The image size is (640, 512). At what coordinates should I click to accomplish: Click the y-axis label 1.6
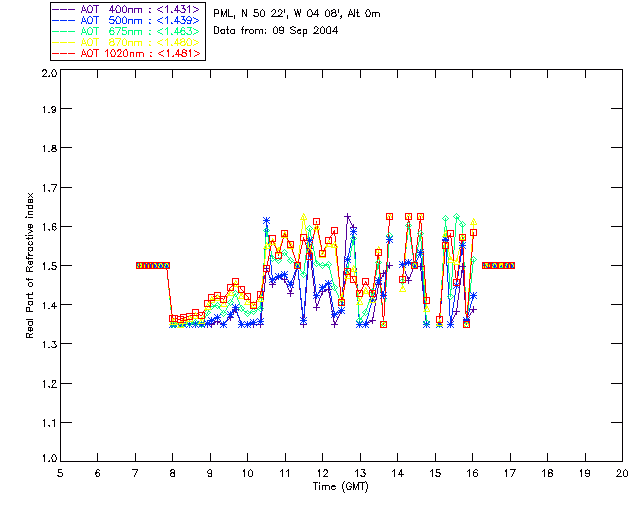coord(49,227)
